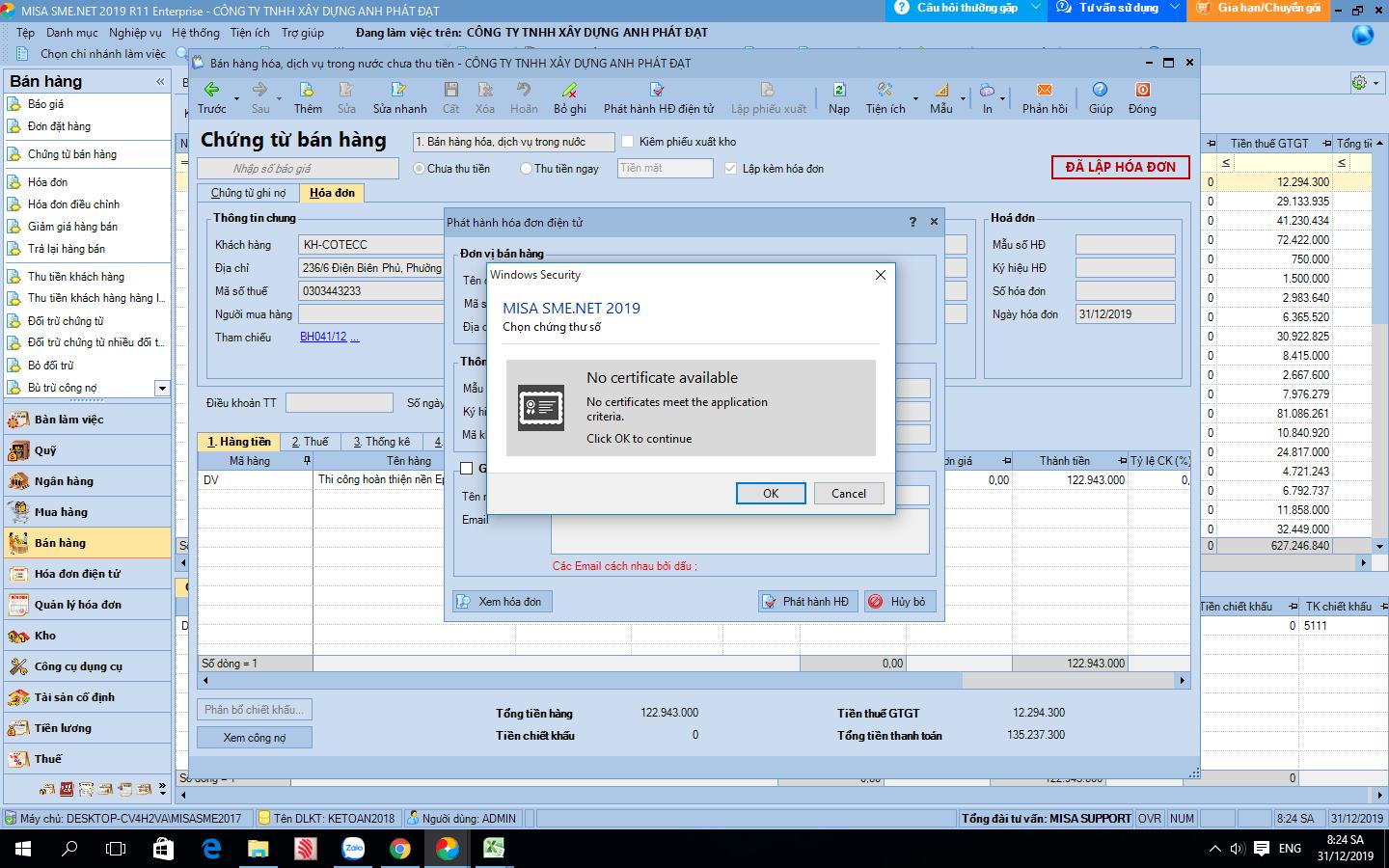Screen dimensions: 1389x868
Task: Select the Chưa thu tiền radio option
Action: pyautogui.click(x=420, y=169)
